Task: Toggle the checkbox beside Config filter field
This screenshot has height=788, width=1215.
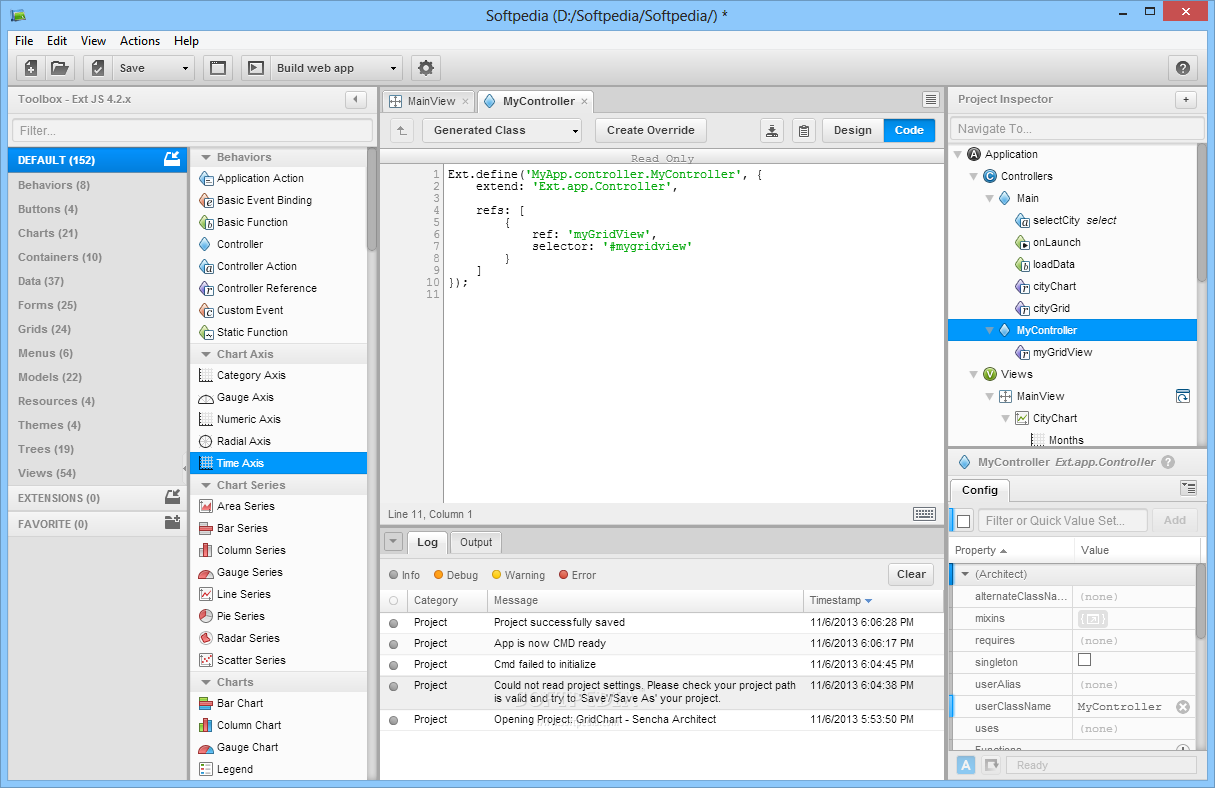Action: click(964, 520)
